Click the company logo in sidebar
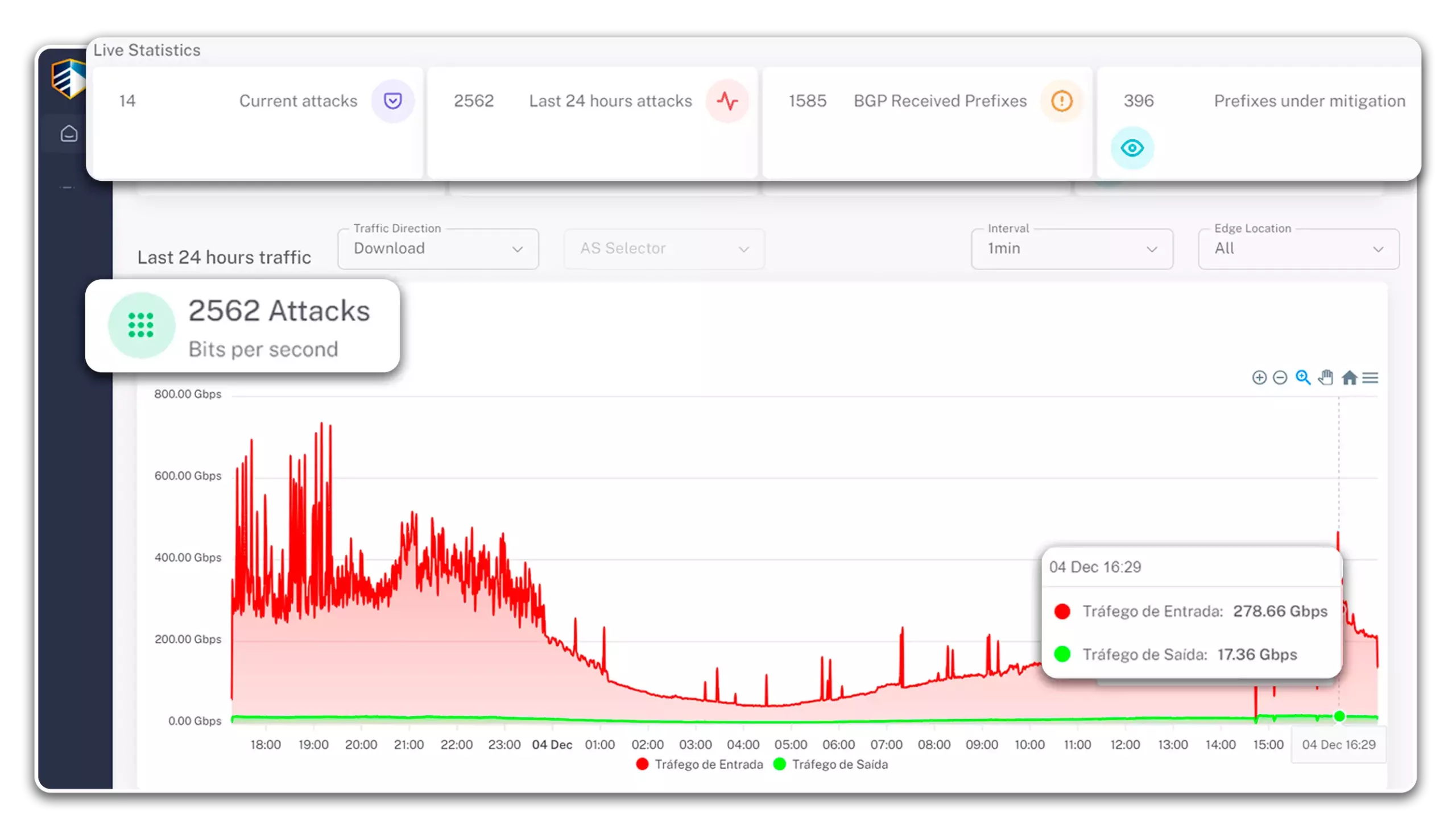This screenshot has width=1456, height=826. coord(68,78)
